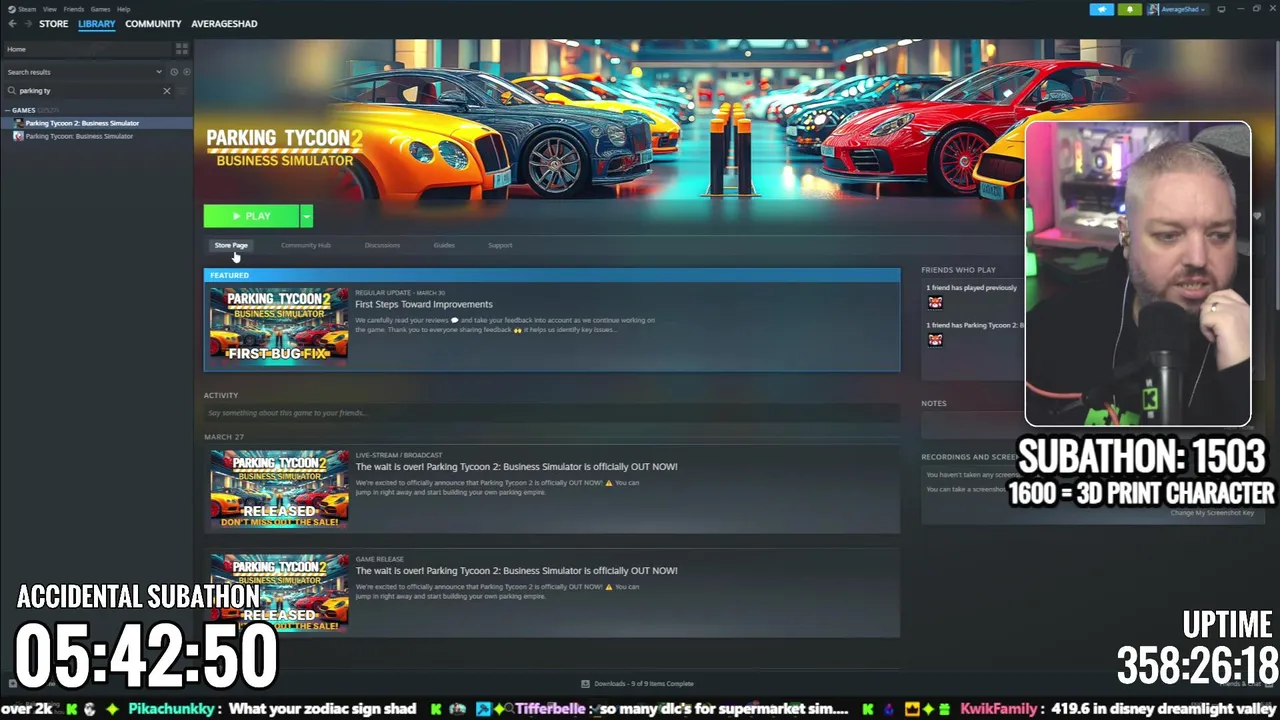Open the live-stream 'OUT NOW' news title

(x=516, y=466)
